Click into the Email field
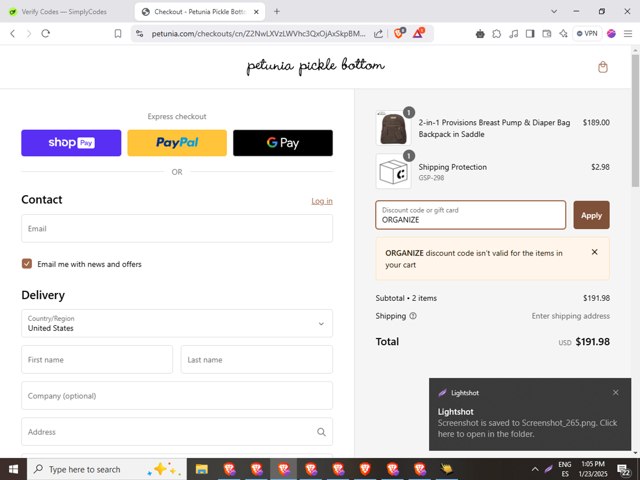Screen dimensions: 640x480 coord(177,229)
